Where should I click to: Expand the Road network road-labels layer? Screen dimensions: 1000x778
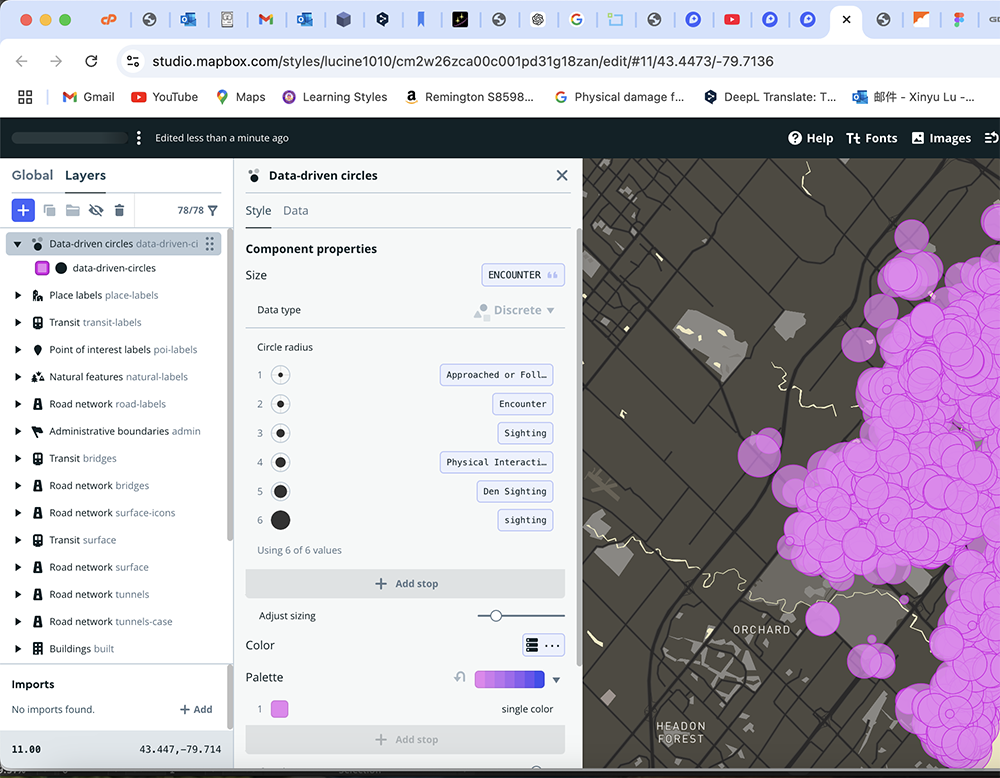pos(16,404)
